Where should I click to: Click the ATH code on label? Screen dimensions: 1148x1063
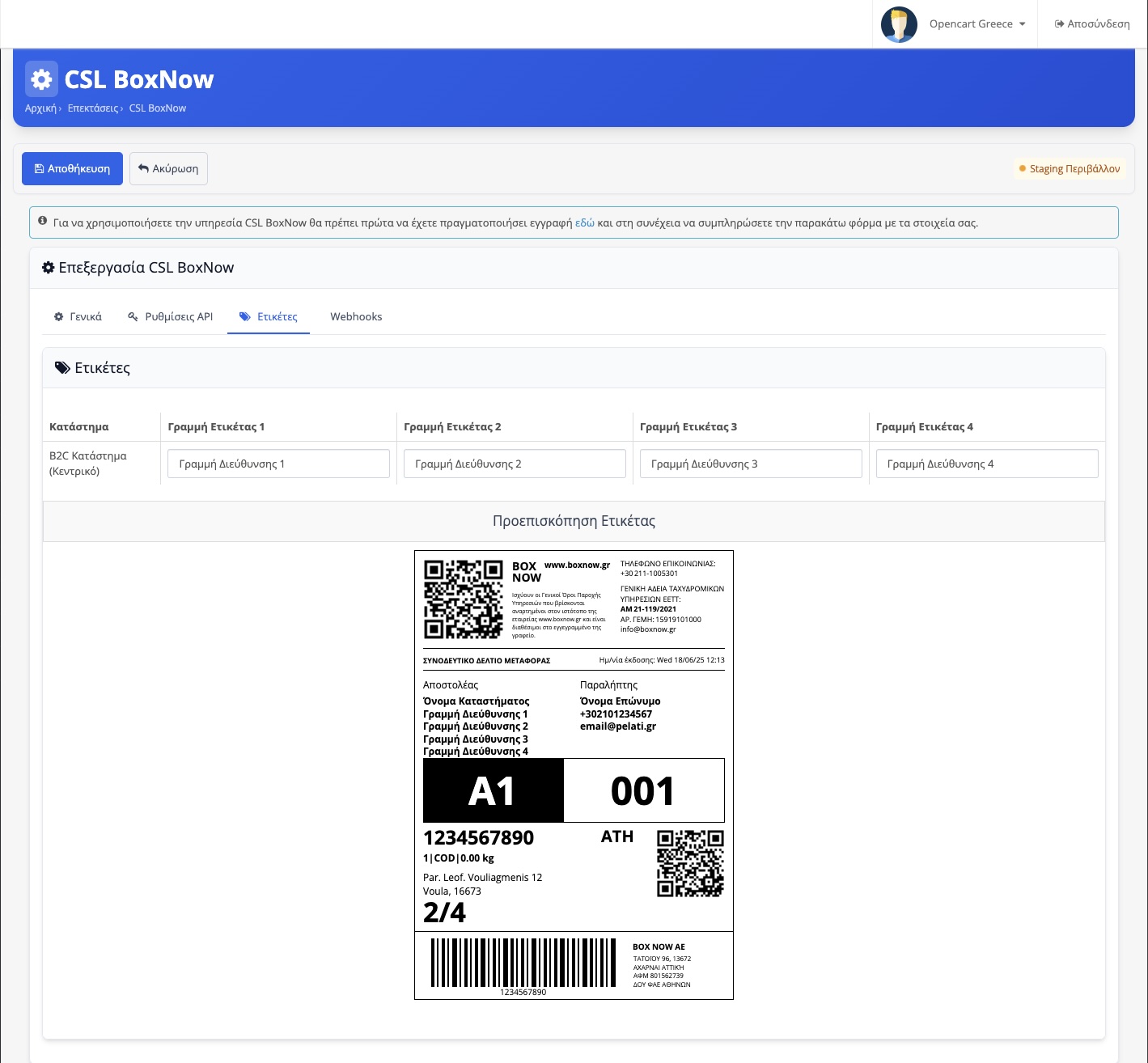click(x=617, y=836)
